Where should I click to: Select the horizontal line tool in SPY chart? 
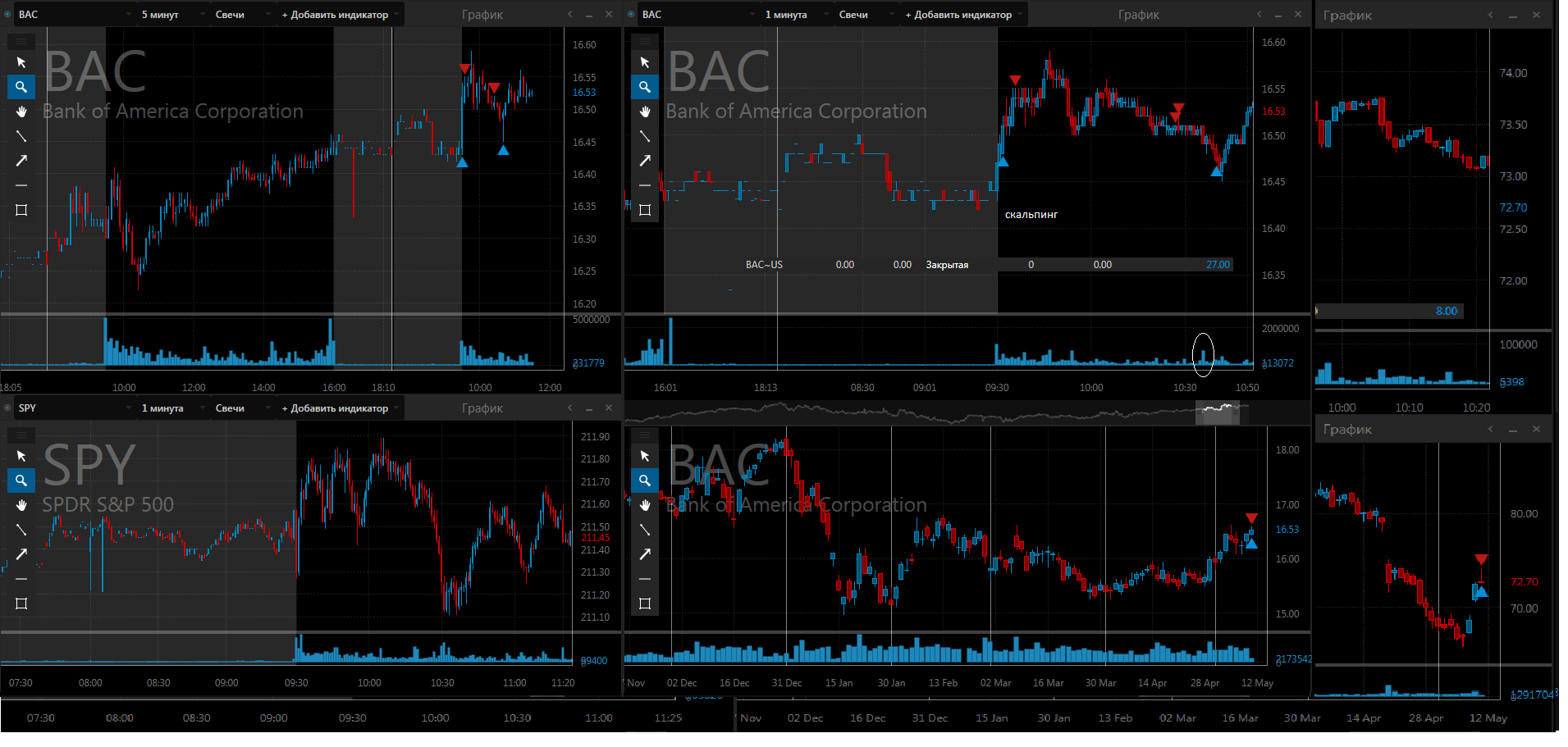(21, 579)
